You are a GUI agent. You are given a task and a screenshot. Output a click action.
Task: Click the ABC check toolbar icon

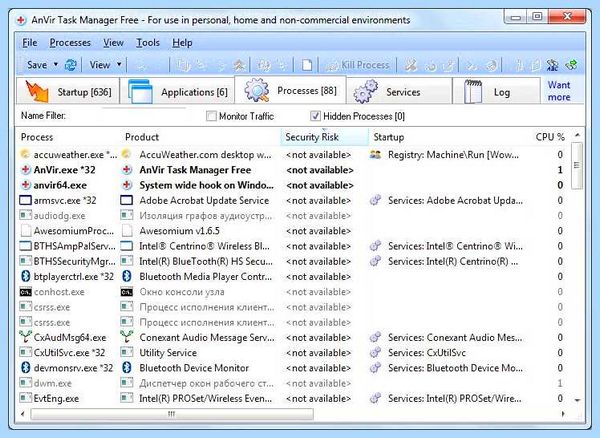click(552, 65)
